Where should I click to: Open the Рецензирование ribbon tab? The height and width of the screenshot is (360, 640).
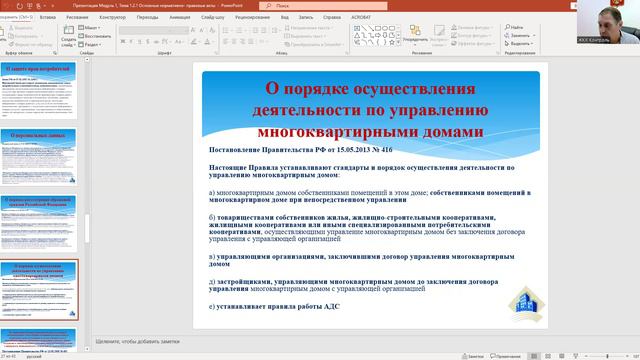pyautogui.click(x=252, y=18)
